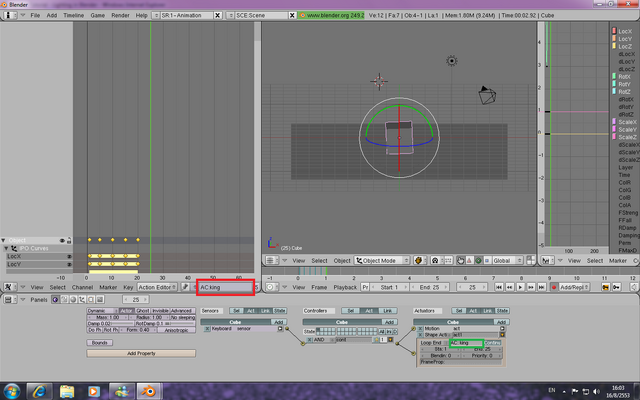Toggle the Do Fh button
Image resolution: width=640 pixels, height=400 pixels.
[94, 330]
